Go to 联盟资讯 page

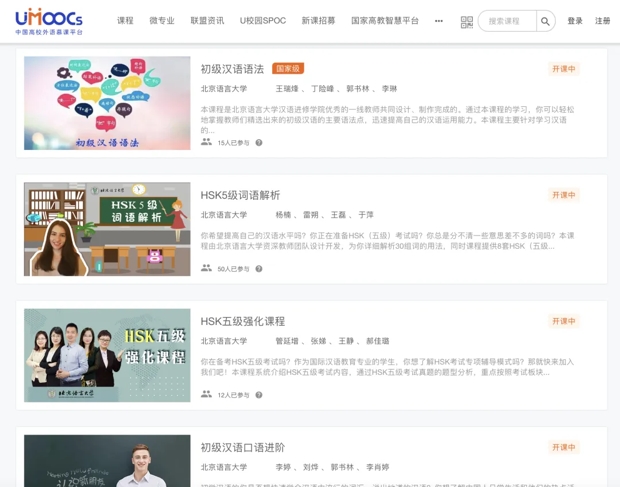207,21
